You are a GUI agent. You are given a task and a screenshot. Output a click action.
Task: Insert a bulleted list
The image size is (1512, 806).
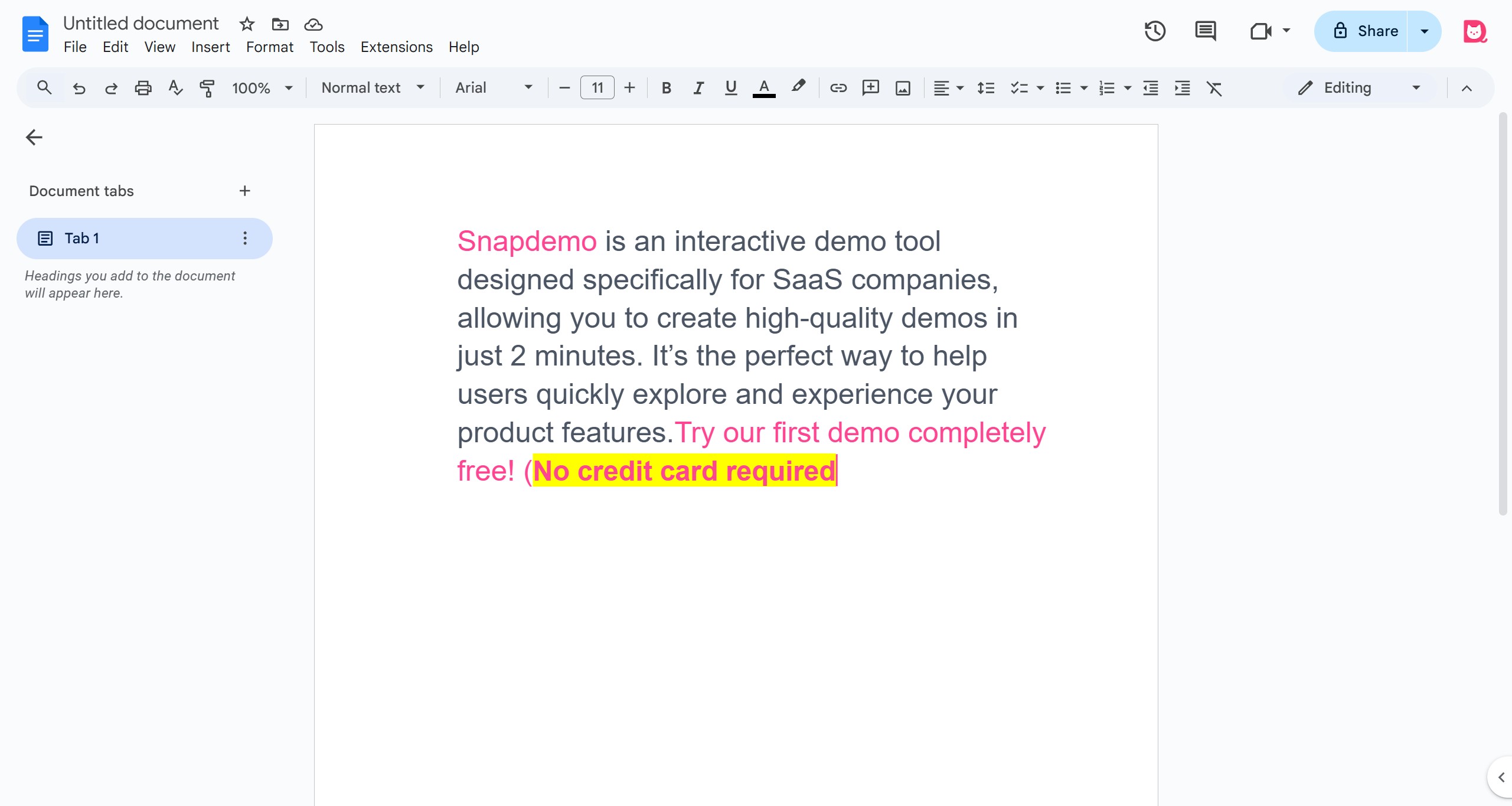tap(1063, 88)
